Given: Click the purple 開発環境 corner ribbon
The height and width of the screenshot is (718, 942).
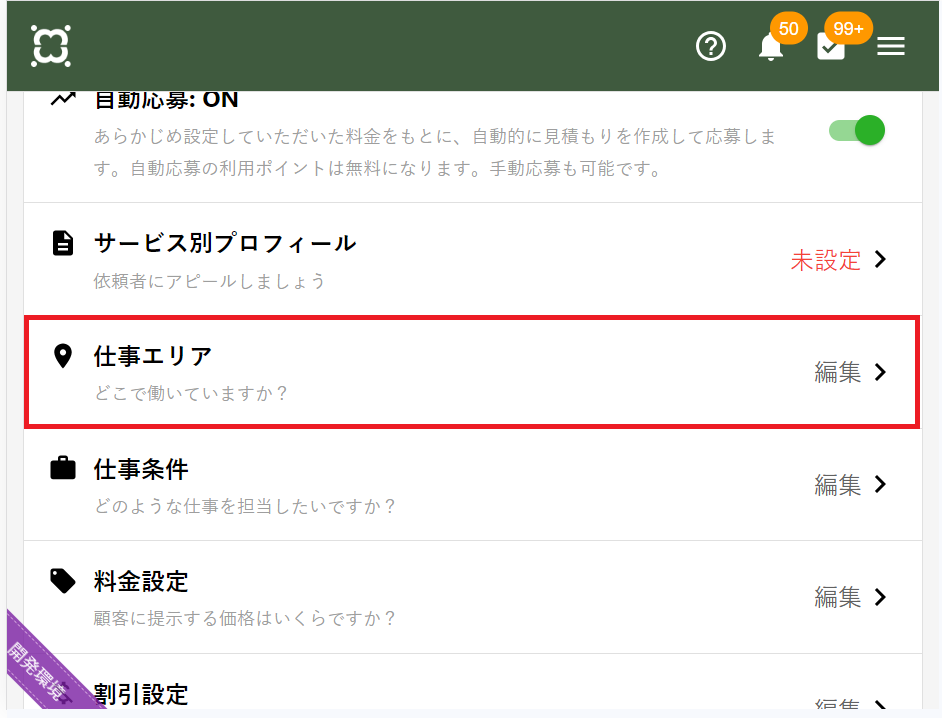Looking at the screenshot, I should pos(40,670).
